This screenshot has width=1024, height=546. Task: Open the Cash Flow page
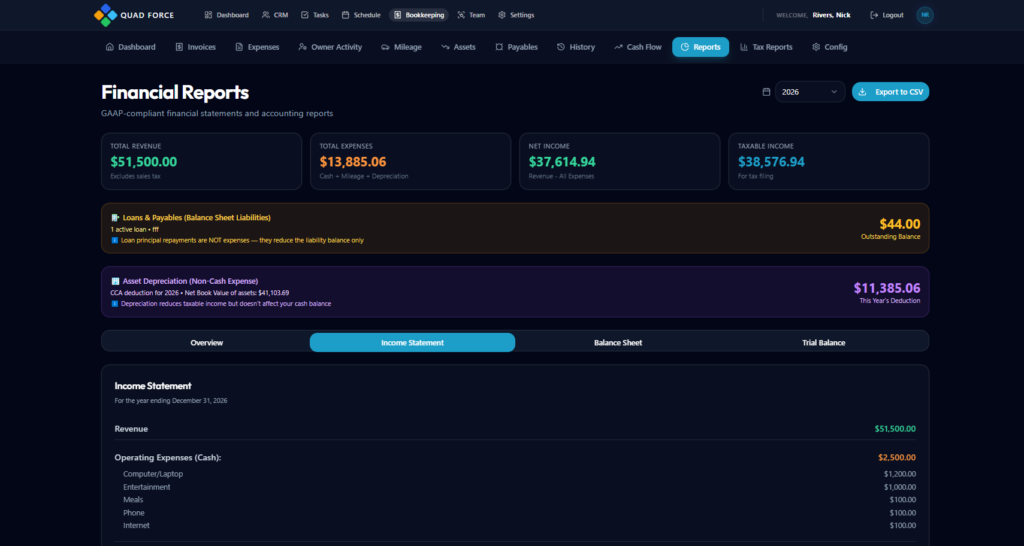[x=638, y=47]
